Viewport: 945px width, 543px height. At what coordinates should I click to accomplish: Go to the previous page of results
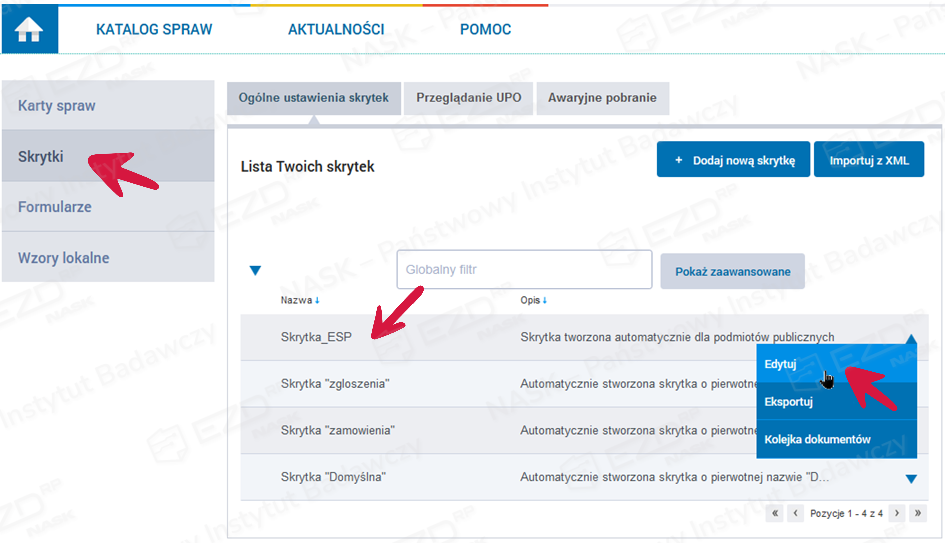coord(796,513)
